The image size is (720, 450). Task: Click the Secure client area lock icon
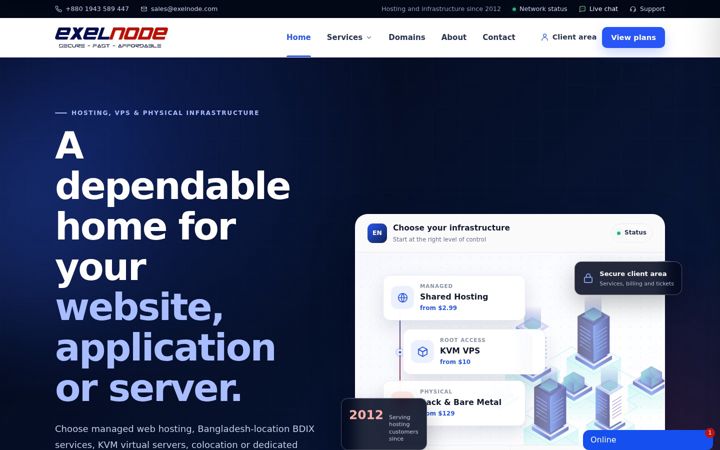point(588,278)
